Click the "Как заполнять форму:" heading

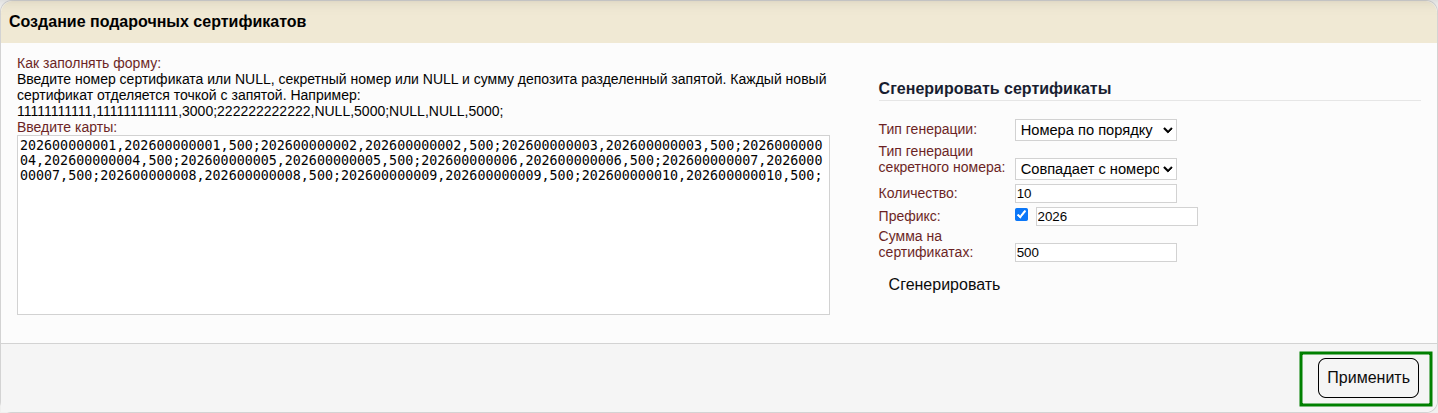[x=89, y=64]
